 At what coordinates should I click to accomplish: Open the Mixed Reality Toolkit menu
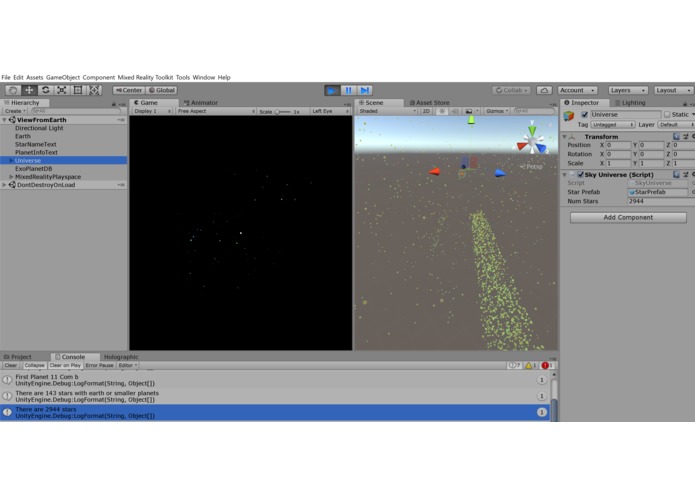(x=145, y=78)
